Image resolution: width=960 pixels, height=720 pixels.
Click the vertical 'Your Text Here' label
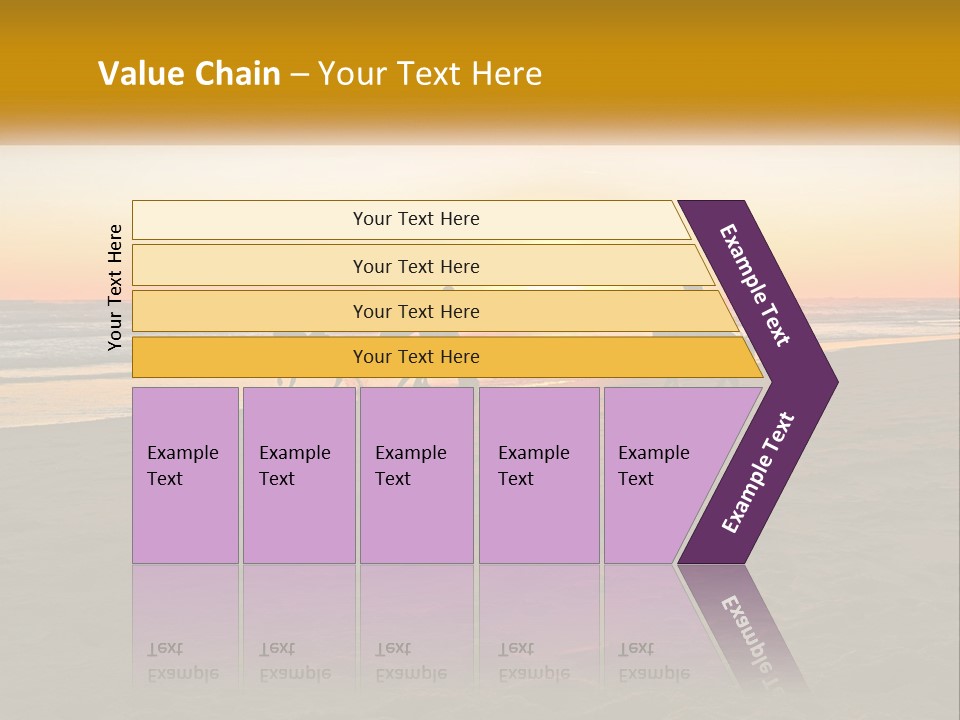click(115, 287)
